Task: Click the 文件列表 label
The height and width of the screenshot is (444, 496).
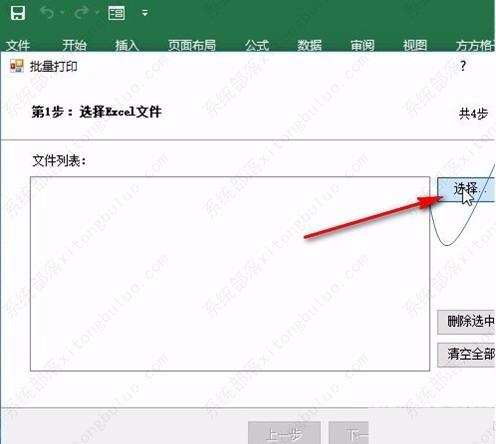Action: 59,161
